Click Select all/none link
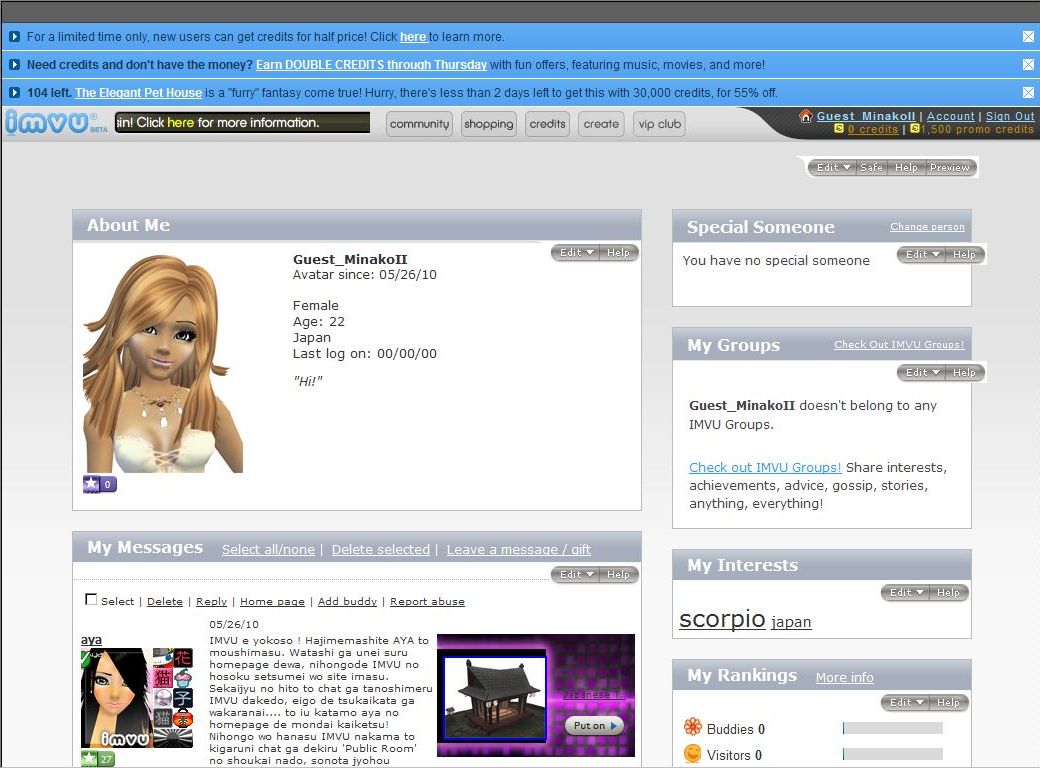 coord(268,549)
